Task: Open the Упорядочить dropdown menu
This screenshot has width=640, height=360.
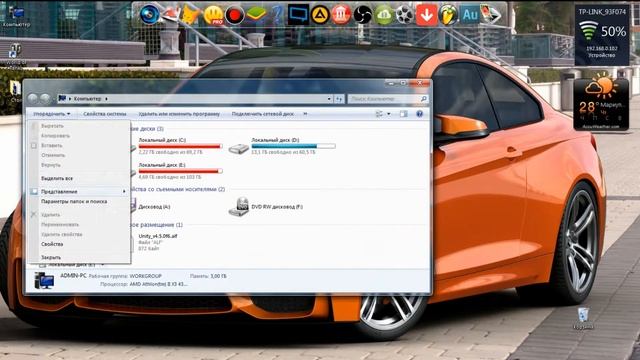Action: click(x=52, y=114)
